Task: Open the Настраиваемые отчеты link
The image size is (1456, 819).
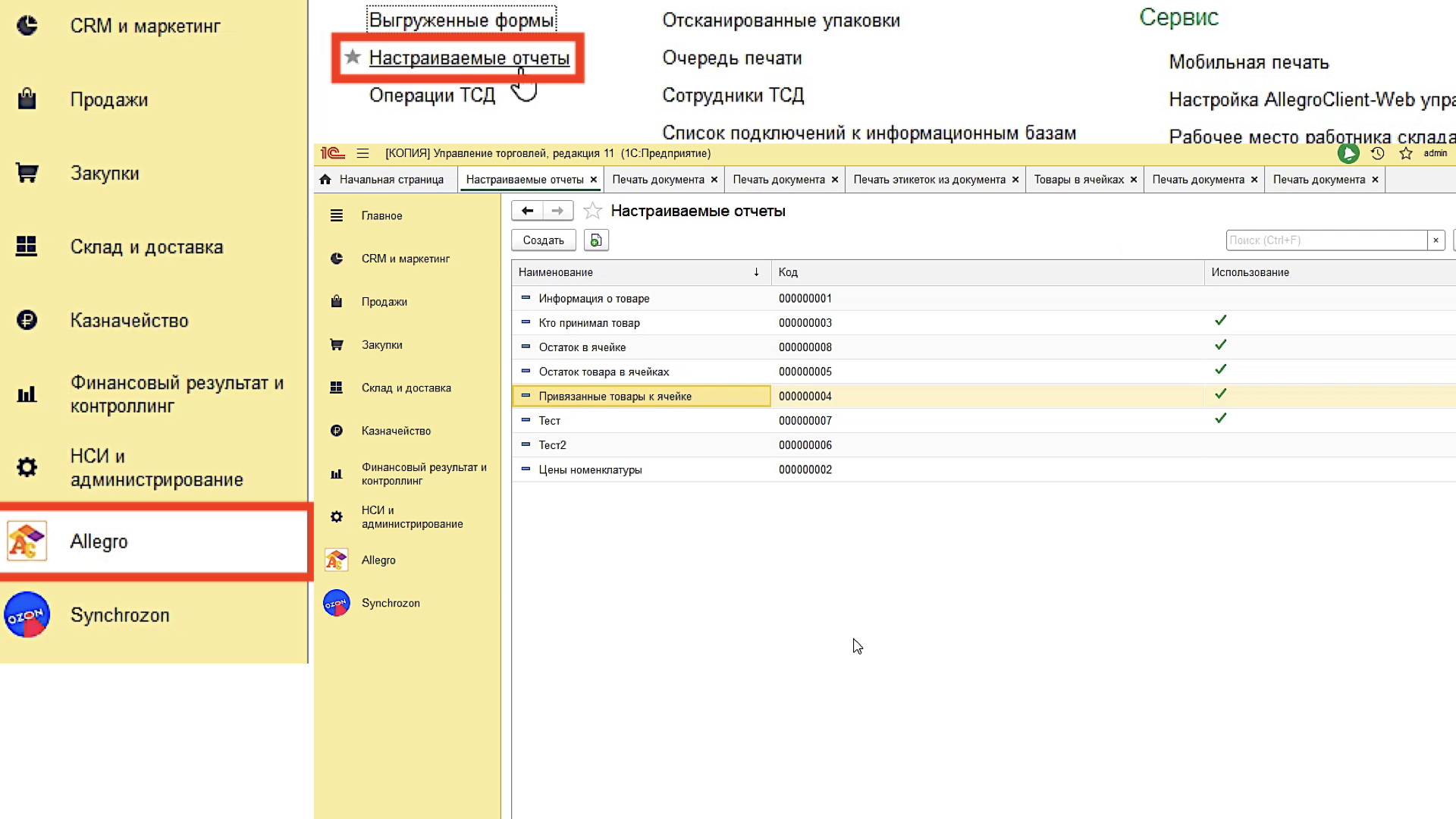Action: coord(469,58)
